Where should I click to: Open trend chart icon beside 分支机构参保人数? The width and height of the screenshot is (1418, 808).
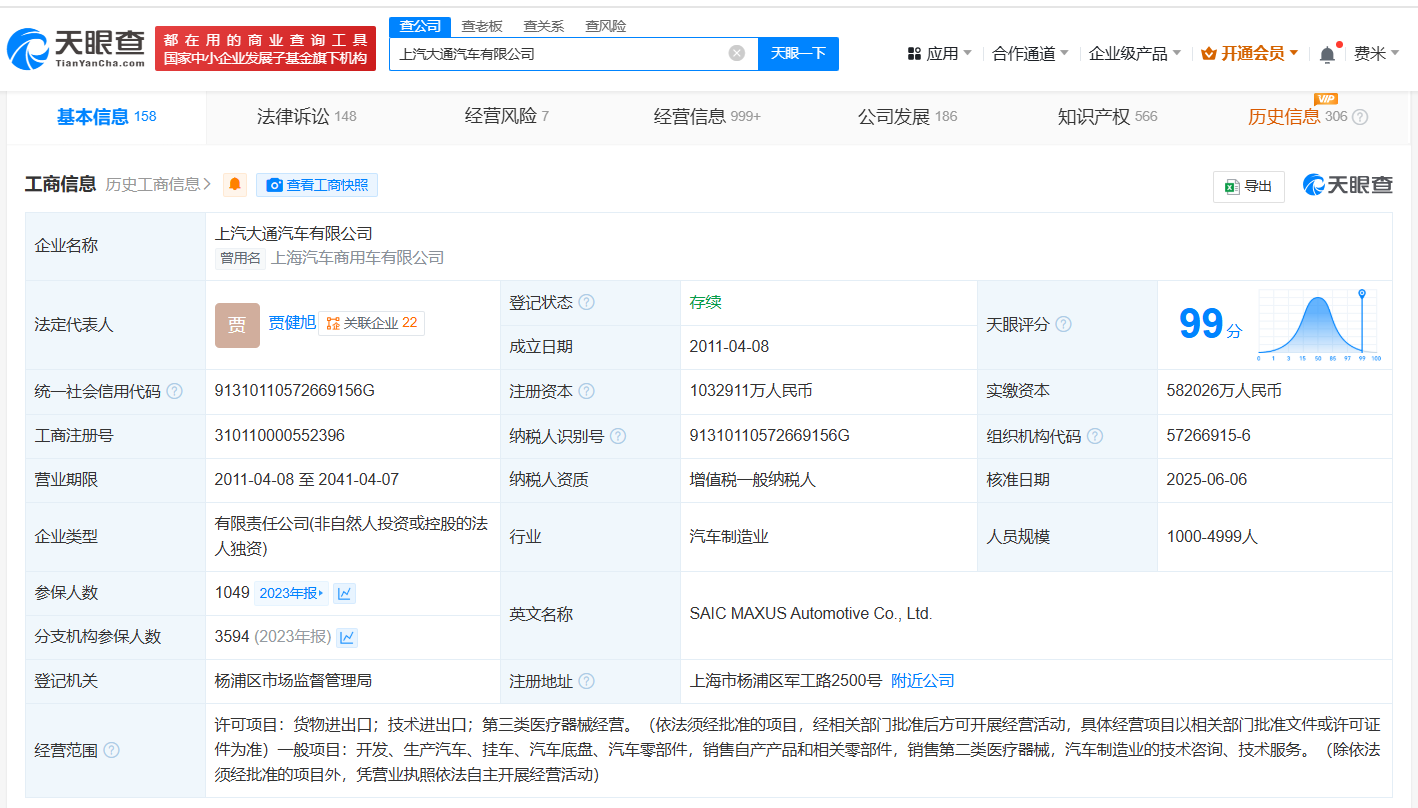click(347, 637)
